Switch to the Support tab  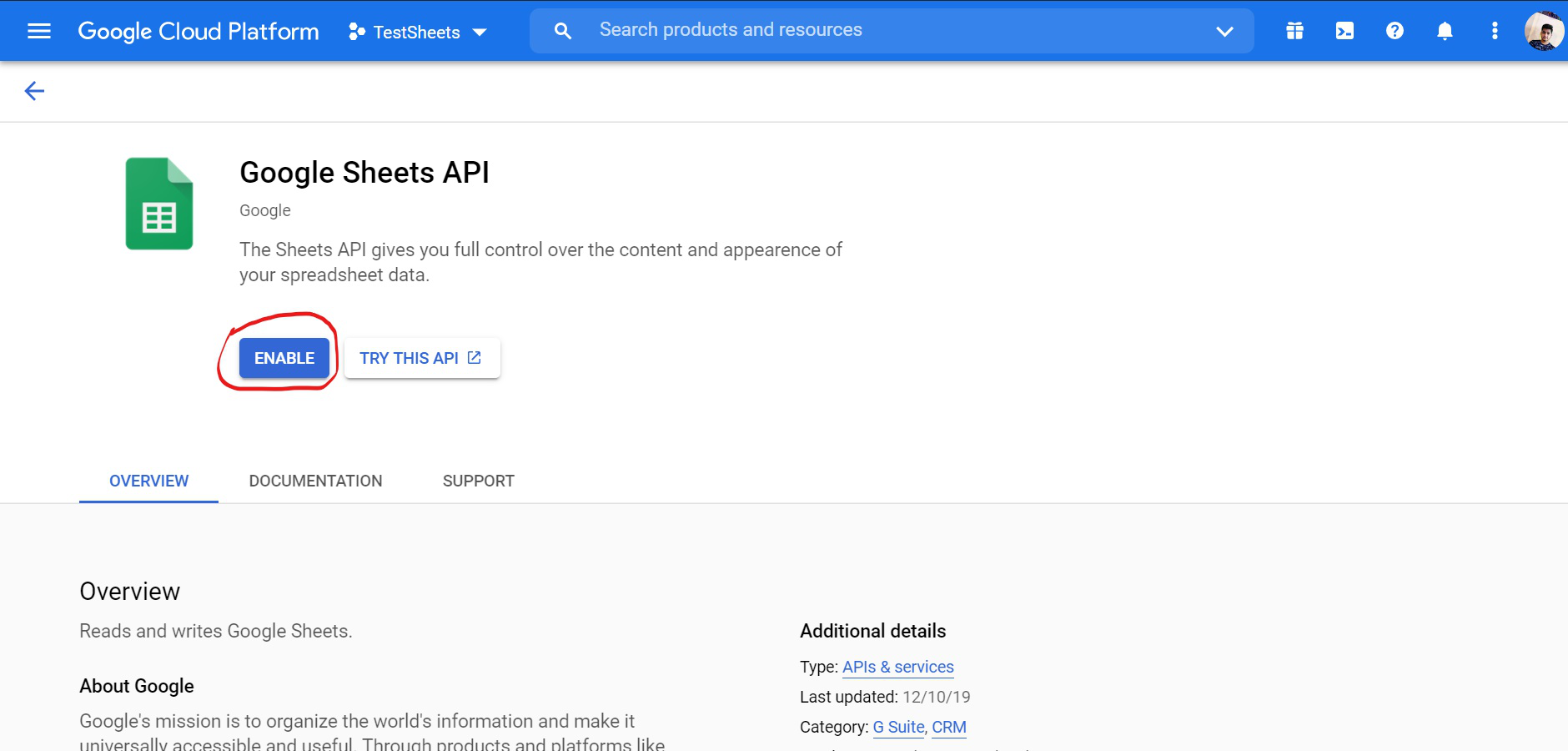pos(478,481)
